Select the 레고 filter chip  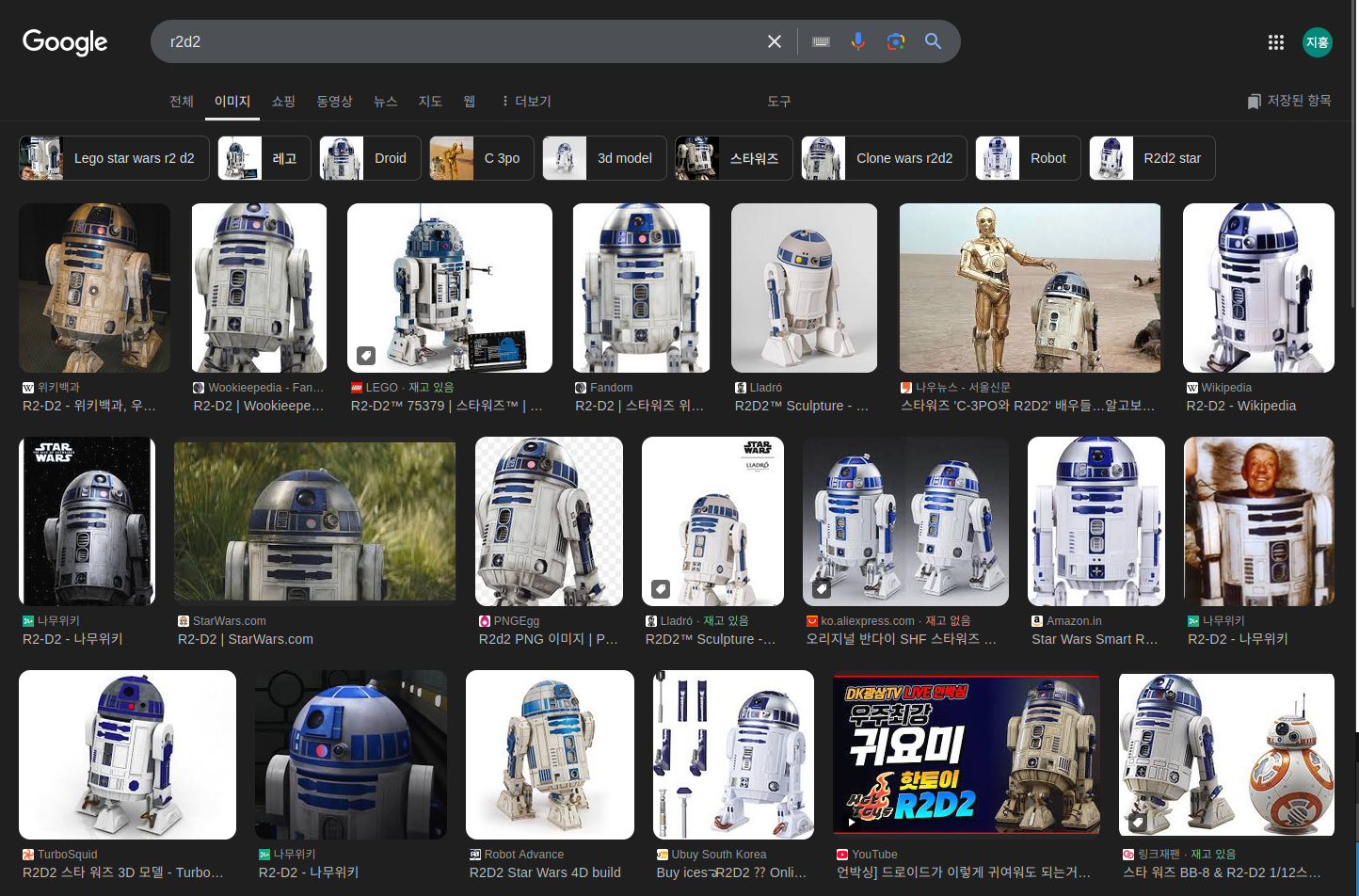tap(264, 158)
